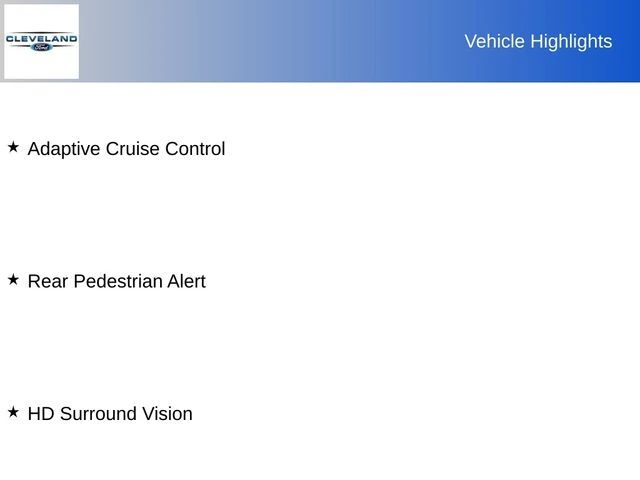
Task: Click the word "Adaptive"
Action: pos(63,149)
